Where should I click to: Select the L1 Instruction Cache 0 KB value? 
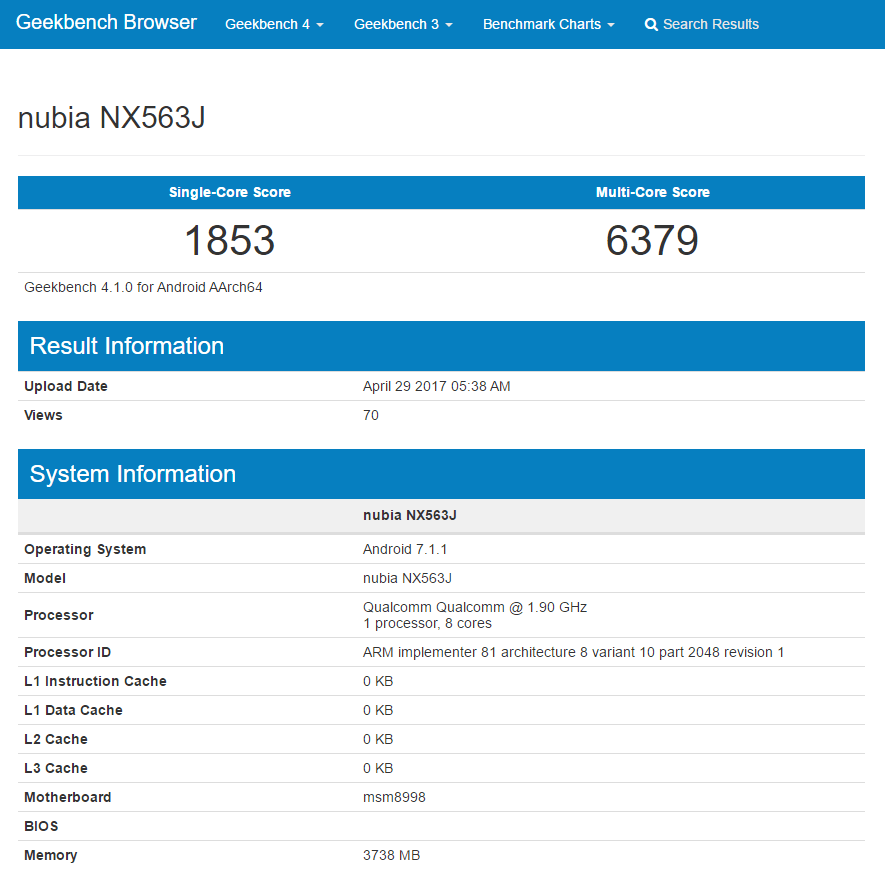tap(378, 681)
